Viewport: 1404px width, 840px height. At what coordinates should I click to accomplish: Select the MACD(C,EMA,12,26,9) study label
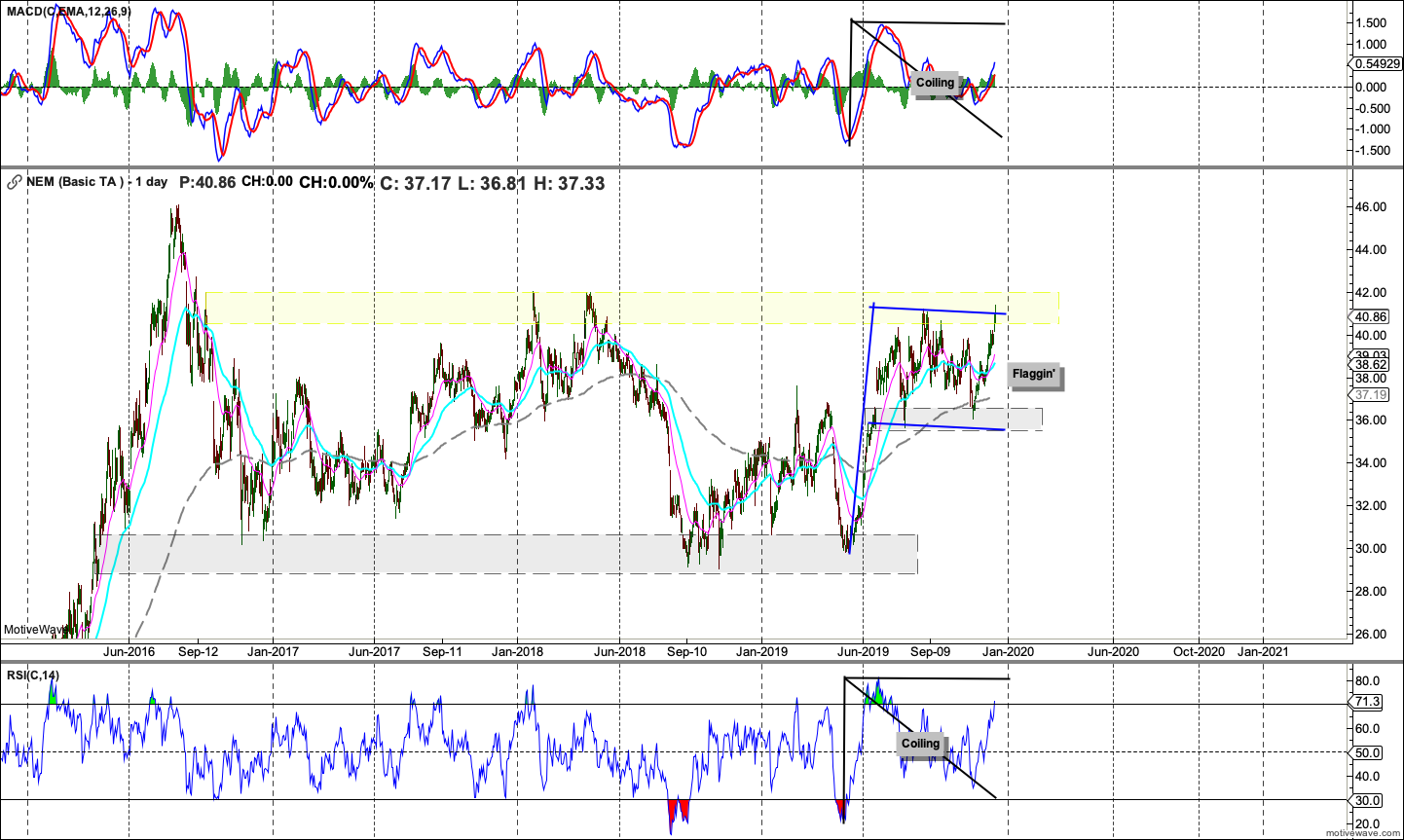tap(67, 11)
